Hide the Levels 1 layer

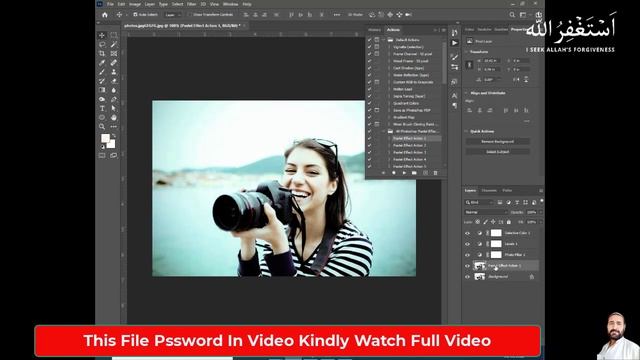point(467,244)
